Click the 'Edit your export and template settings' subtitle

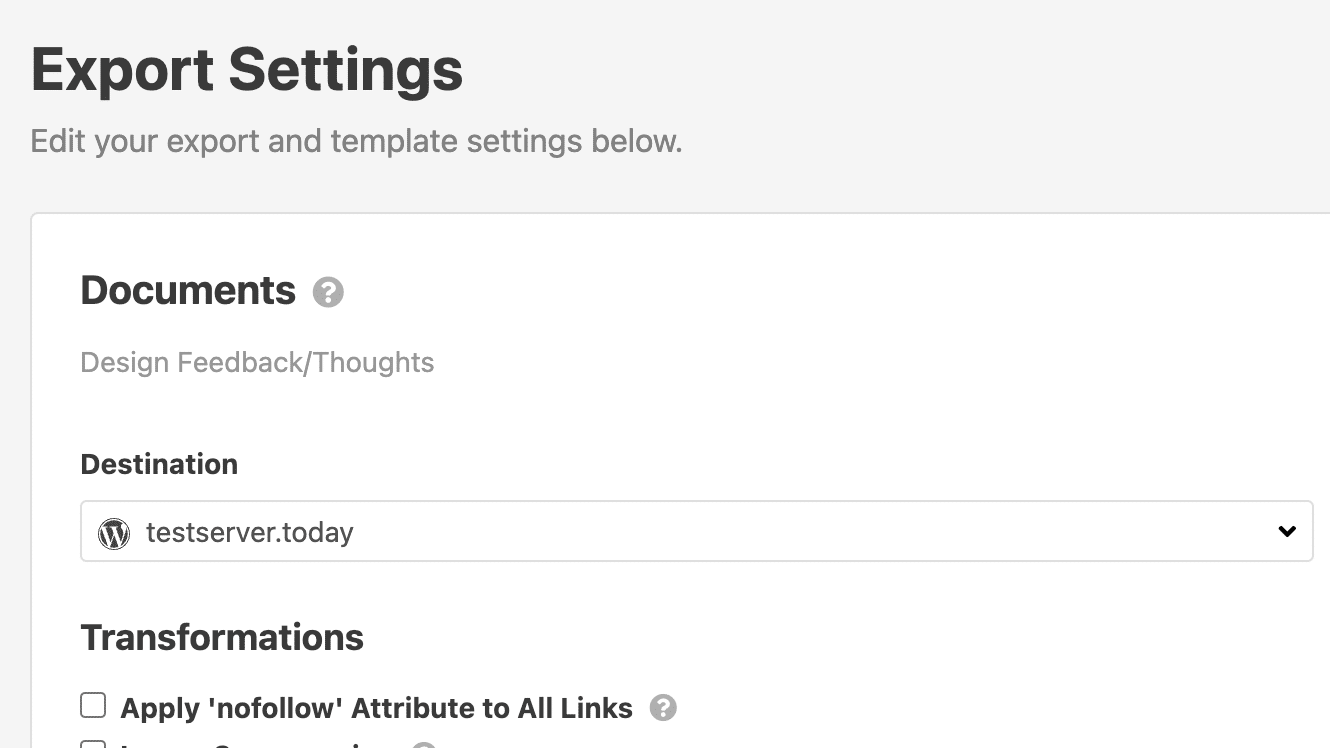tap(356, 141)
